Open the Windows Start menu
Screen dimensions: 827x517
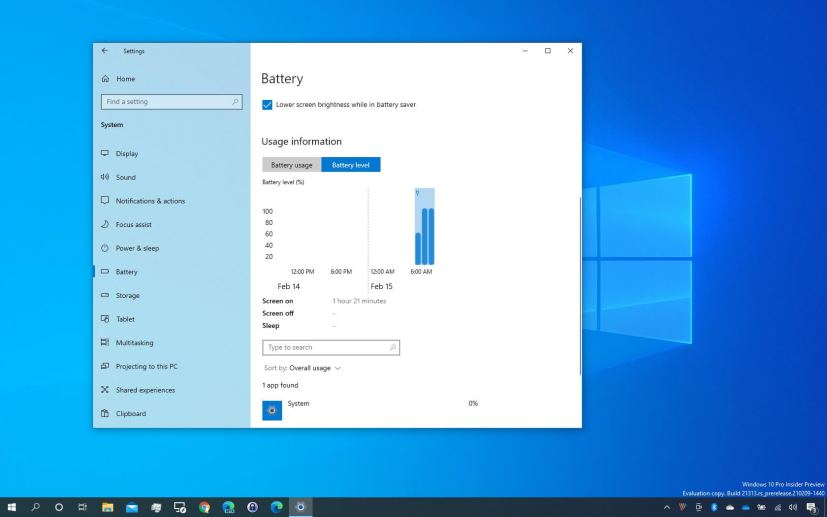(11, 508)
